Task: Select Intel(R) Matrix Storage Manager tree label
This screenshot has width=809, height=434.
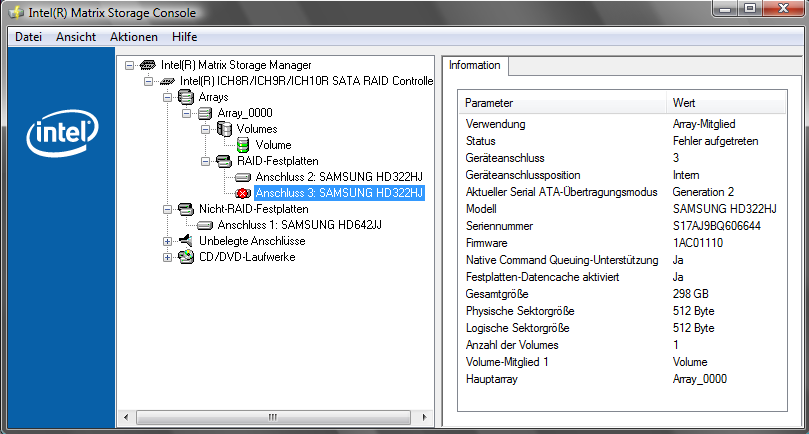Action: click(236, 65)
